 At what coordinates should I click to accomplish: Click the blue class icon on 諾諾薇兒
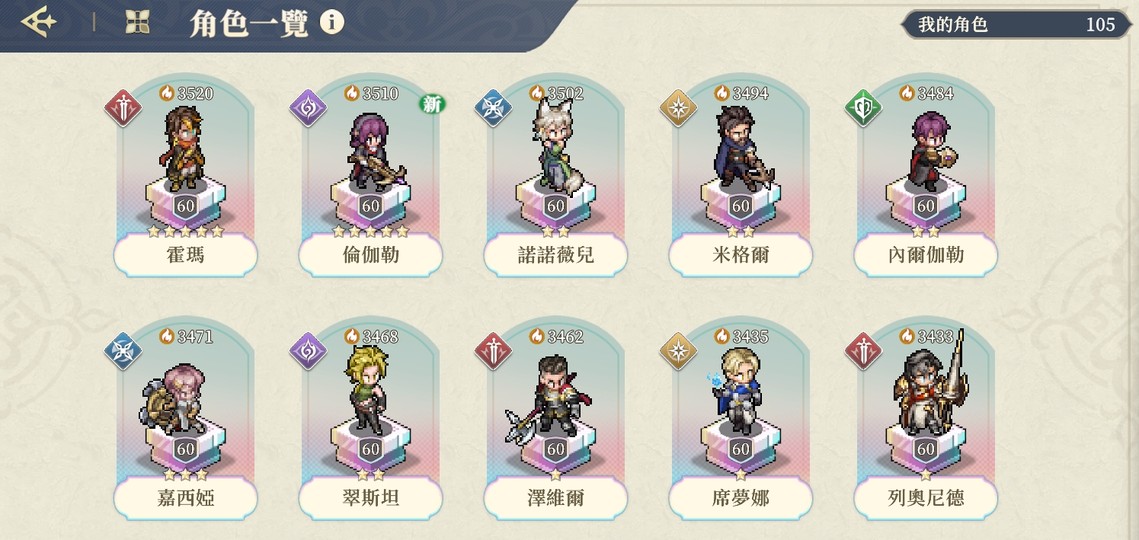pyautogui.click(x=493, y=108)
